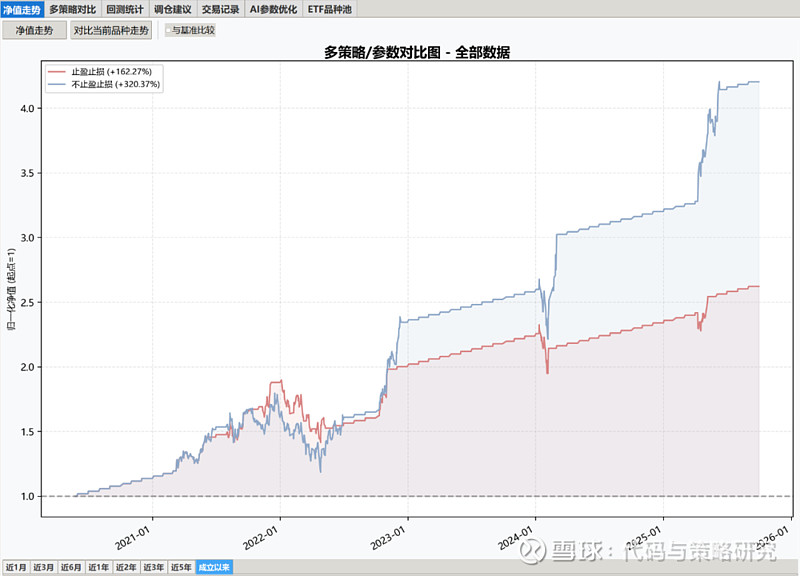The height and width of the screenshot is (576, 800).
Task: Select the 近2年 time range
Action: [x=126, y=567]
